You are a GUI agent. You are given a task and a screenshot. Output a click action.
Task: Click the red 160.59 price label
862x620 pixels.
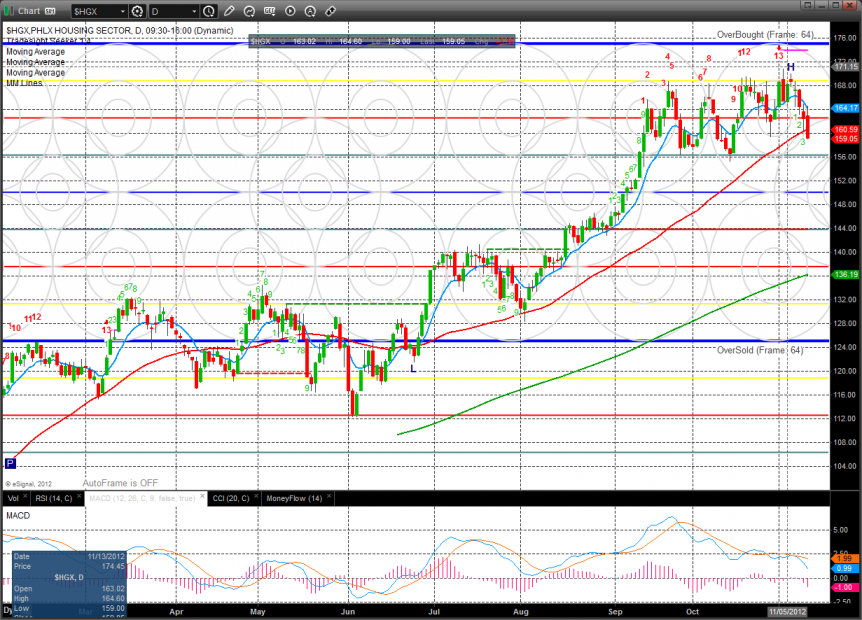(846, 130)
